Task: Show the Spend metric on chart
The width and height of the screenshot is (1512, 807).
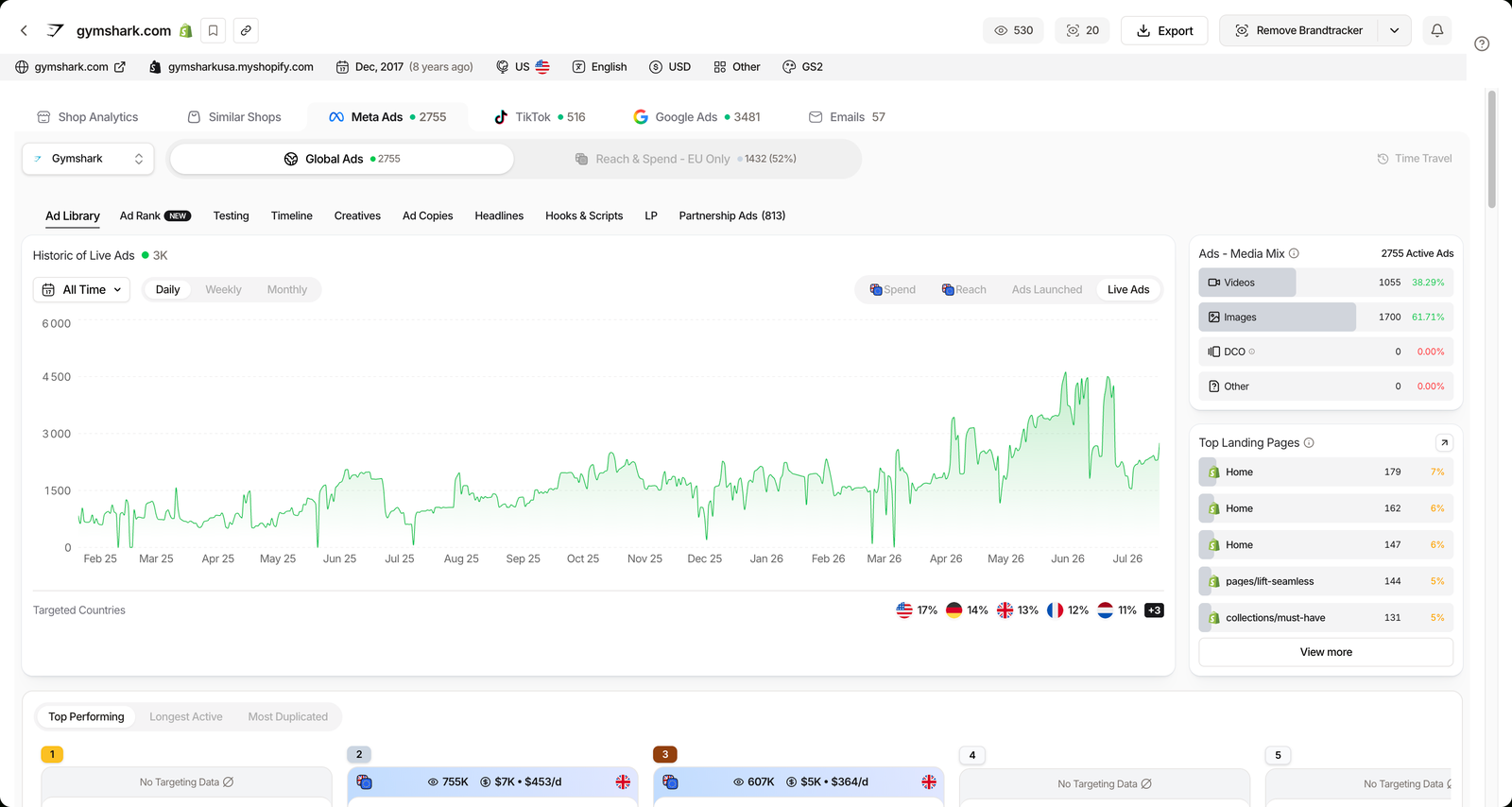Action: [x=893, y=290]
